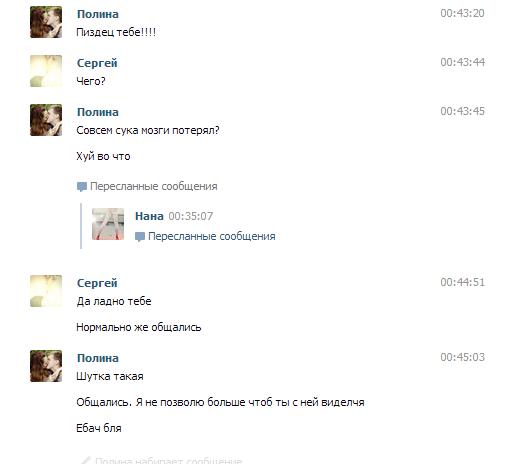Open Нана's profile name link

click(x=149, y=216)
